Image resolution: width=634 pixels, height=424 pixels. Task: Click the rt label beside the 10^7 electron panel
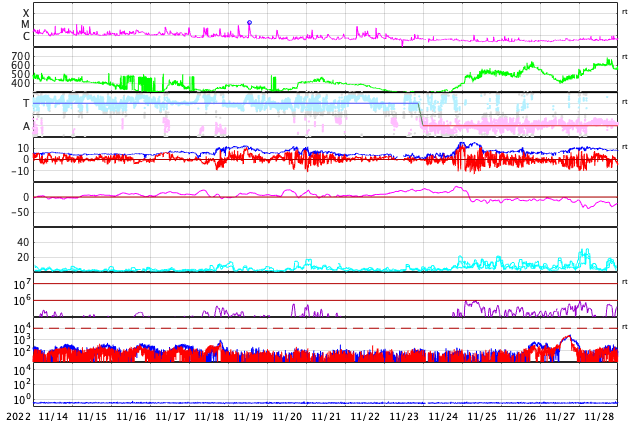625,282
